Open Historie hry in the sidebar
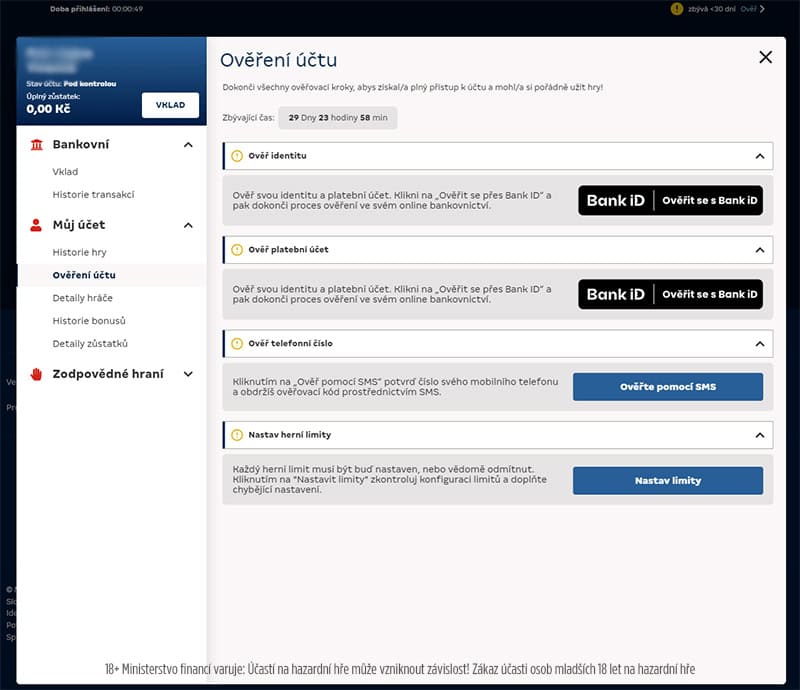 click(80, 252)
